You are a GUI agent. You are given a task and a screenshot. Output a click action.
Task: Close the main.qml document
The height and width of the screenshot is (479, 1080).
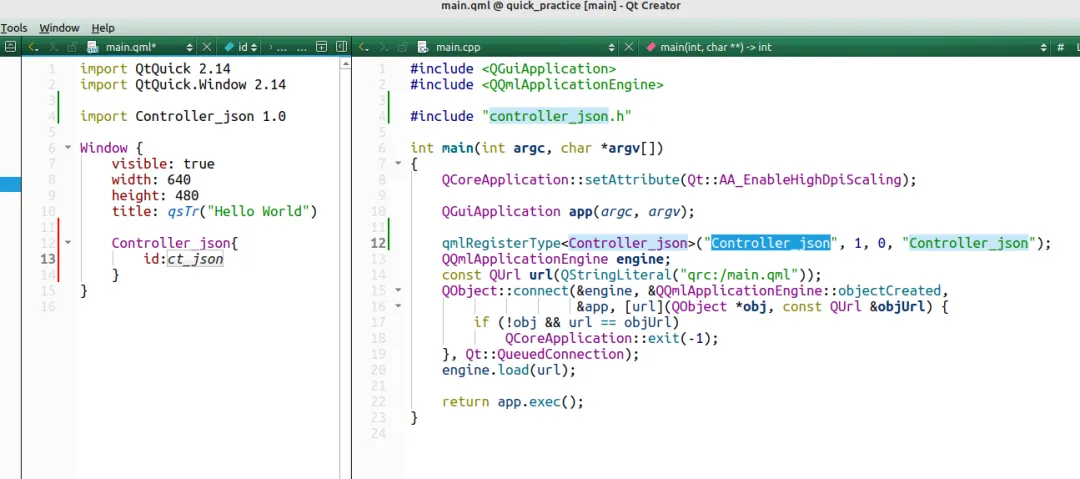click(x=206, y=48)
